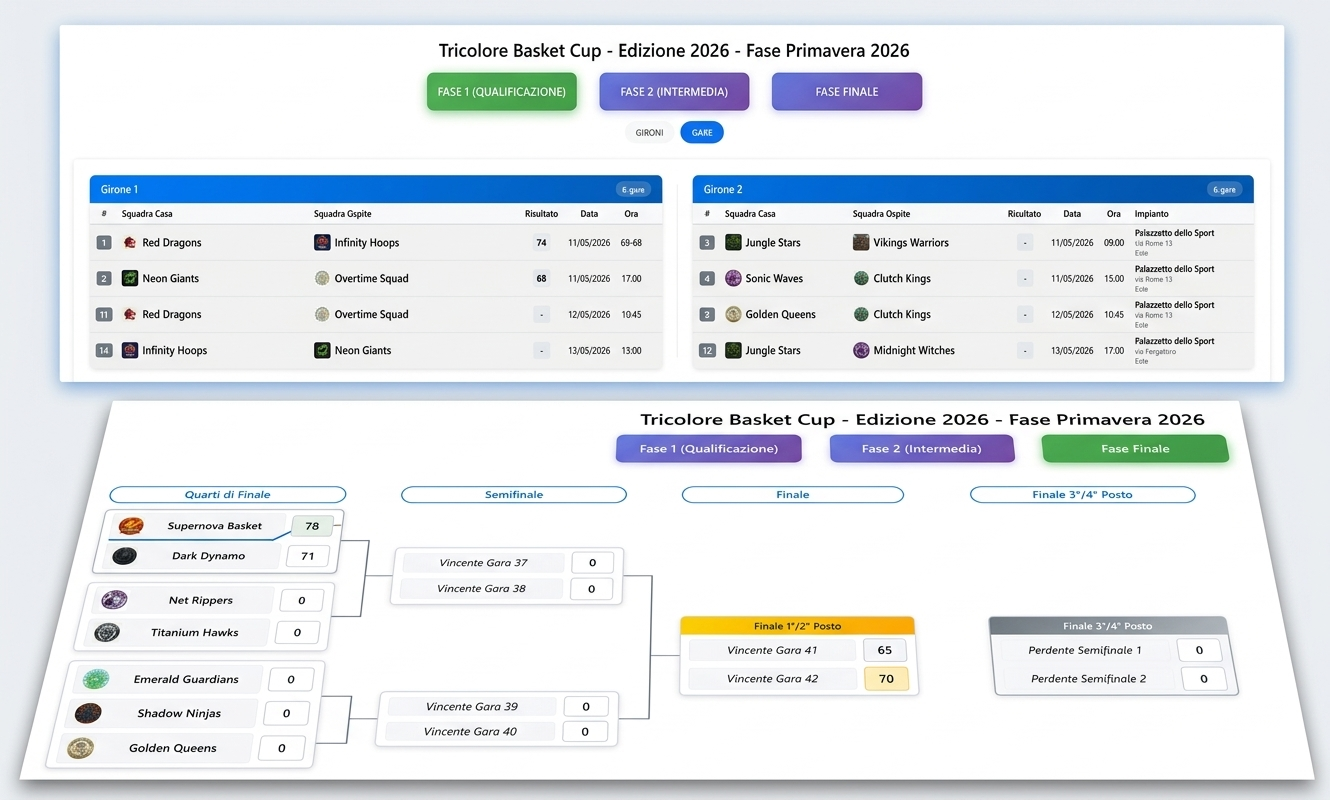Click the Emerald Guardians team logo
Image resolution: width=1330 pixels, height=800 pixels.
pos(95,679)
